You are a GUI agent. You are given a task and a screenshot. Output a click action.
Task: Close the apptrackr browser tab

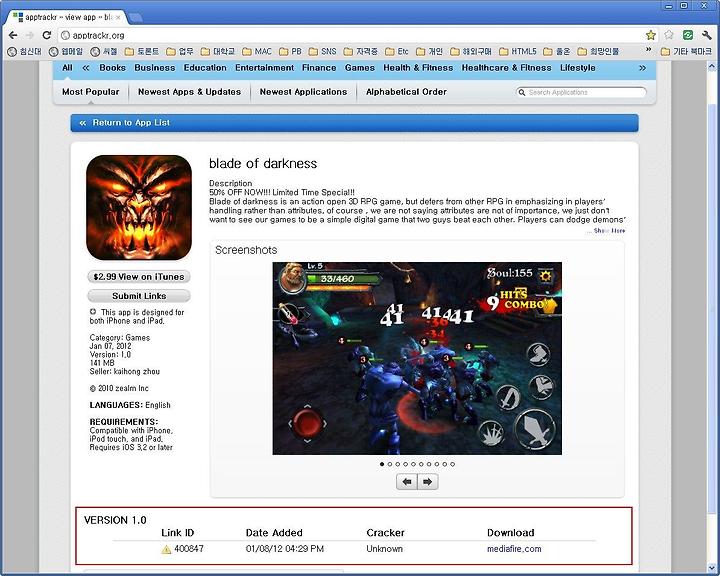coord(118,17)
